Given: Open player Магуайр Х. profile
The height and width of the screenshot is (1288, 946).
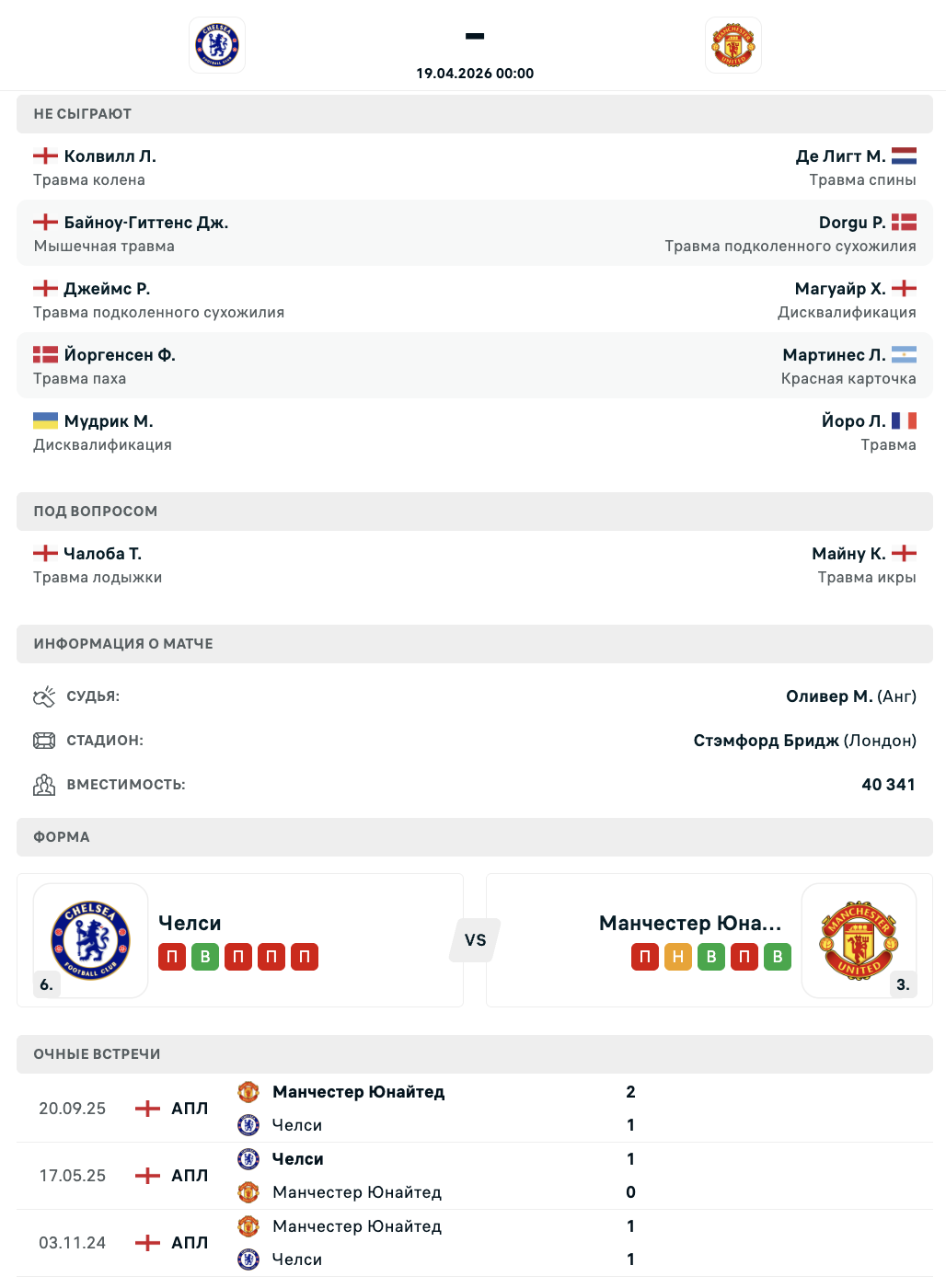Looking at the screenshot, I should (x=839, y=289).
